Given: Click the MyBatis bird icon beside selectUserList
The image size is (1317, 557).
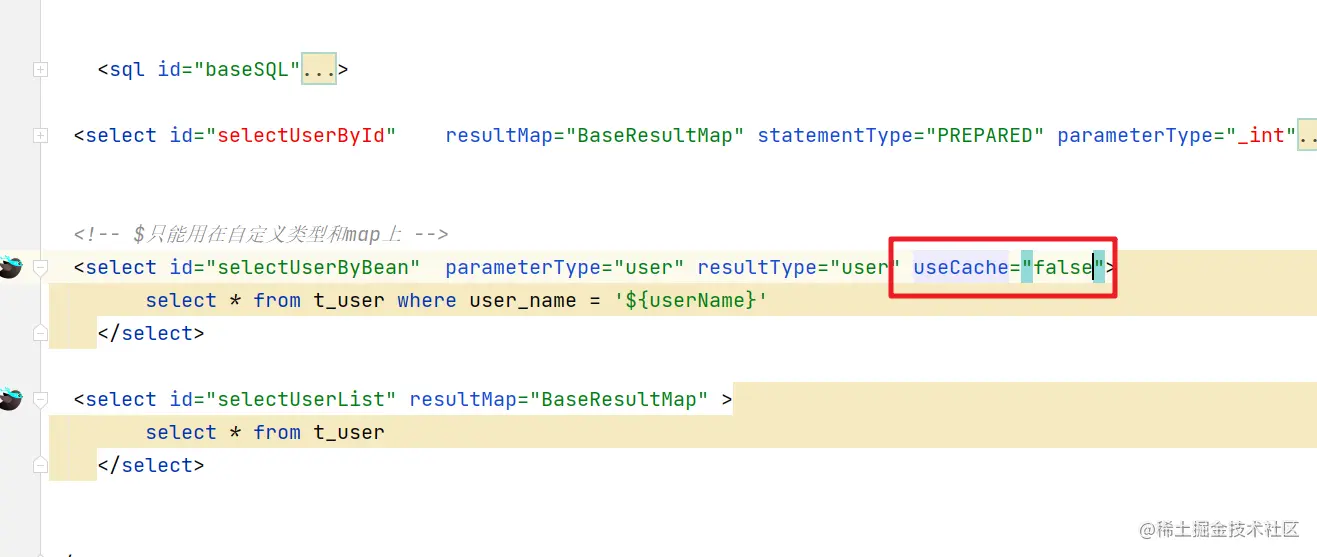Looking at the screenshot, I should click(10, 399).
